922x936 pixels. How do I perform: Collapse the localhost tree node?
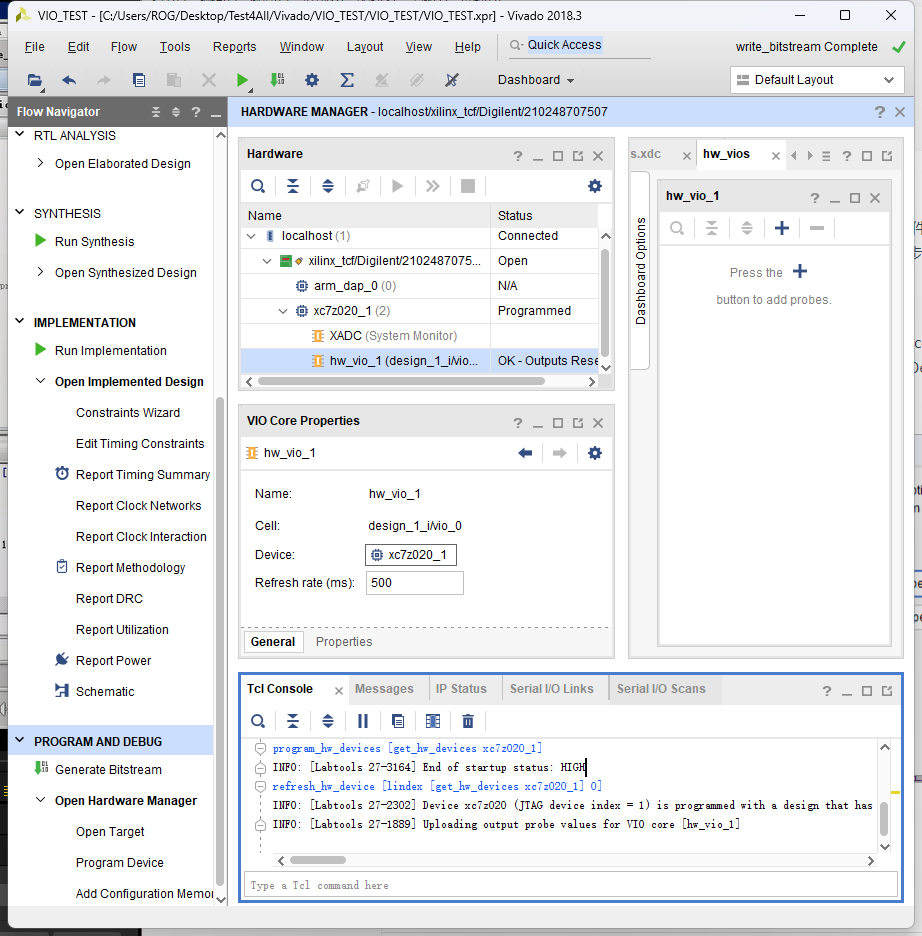(x=251, y=236)
